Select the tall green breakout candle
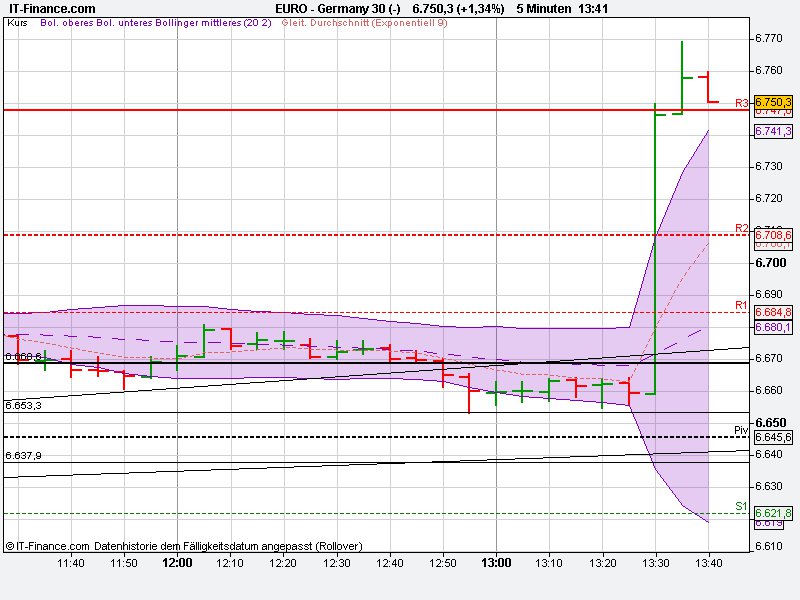This screenshot has width=800, height=600. click(655, 250)
